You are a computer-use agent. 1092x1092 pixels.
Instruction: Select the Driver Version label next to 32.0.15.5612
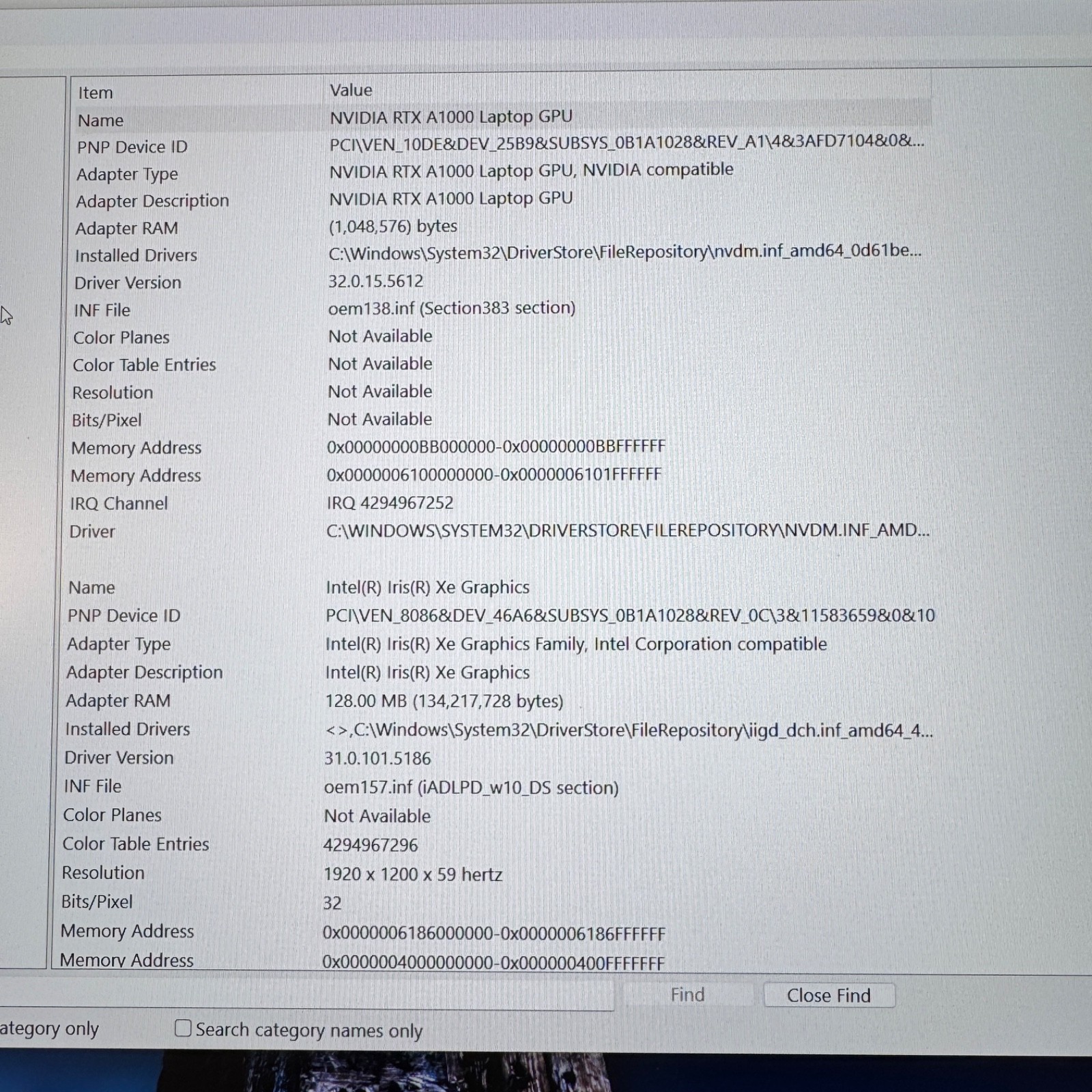pos(128,283)
